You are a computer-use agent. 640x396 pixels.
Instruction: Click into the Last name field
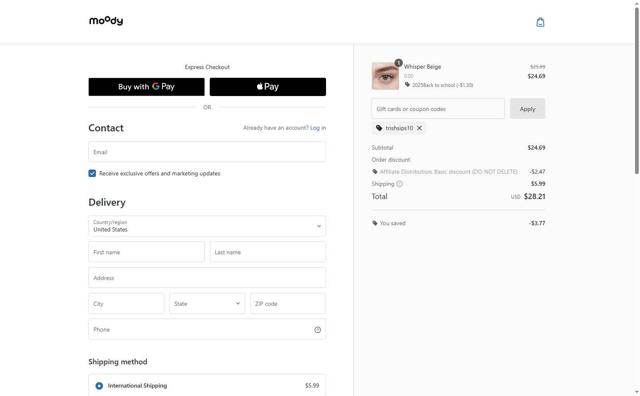268,252
